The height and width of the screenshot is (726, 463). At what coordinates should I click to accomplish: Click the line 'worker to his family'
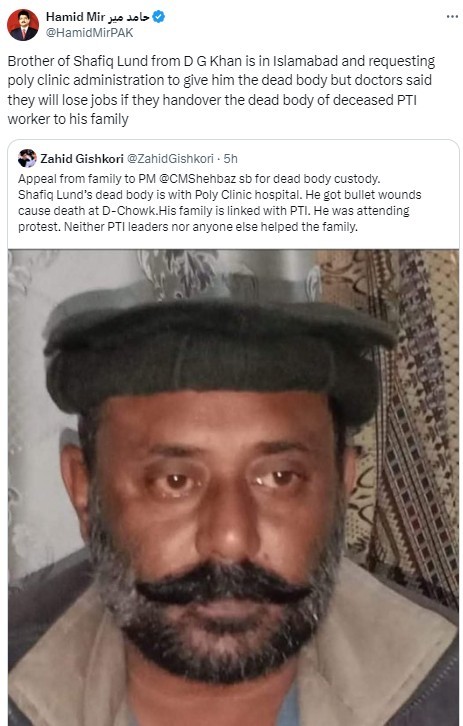tap(68, 119)
